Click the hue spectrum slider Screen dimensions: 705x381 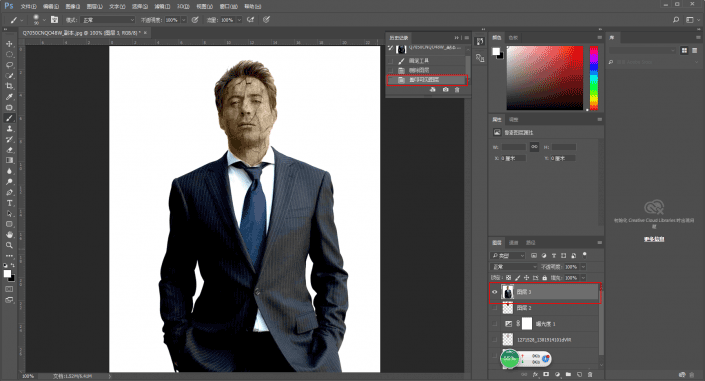click(x=594, y=78)
